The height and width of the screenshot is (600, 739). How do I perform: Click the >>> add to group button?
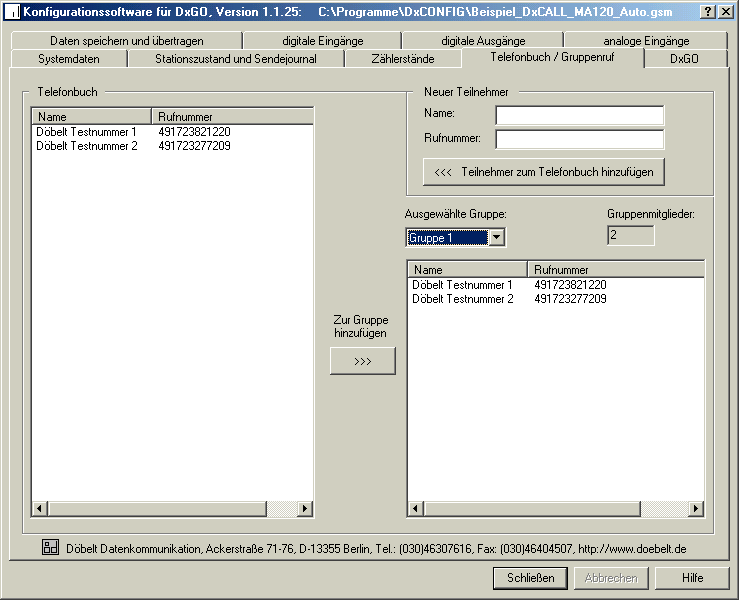click(362, 361)
